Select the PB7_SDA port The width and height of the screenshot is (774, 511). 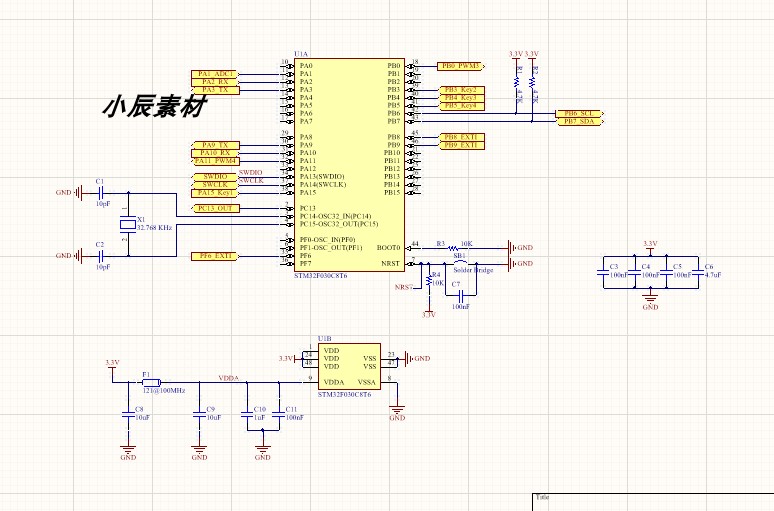(580, 121)
